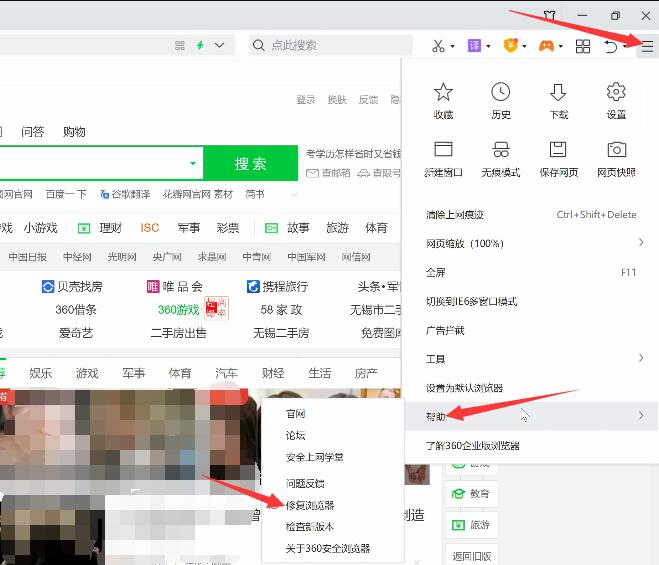This screenshot has height=565, width=659.
Task: Expand the scissors tool dropdown arrow
Action: click(x=452, y=46)
